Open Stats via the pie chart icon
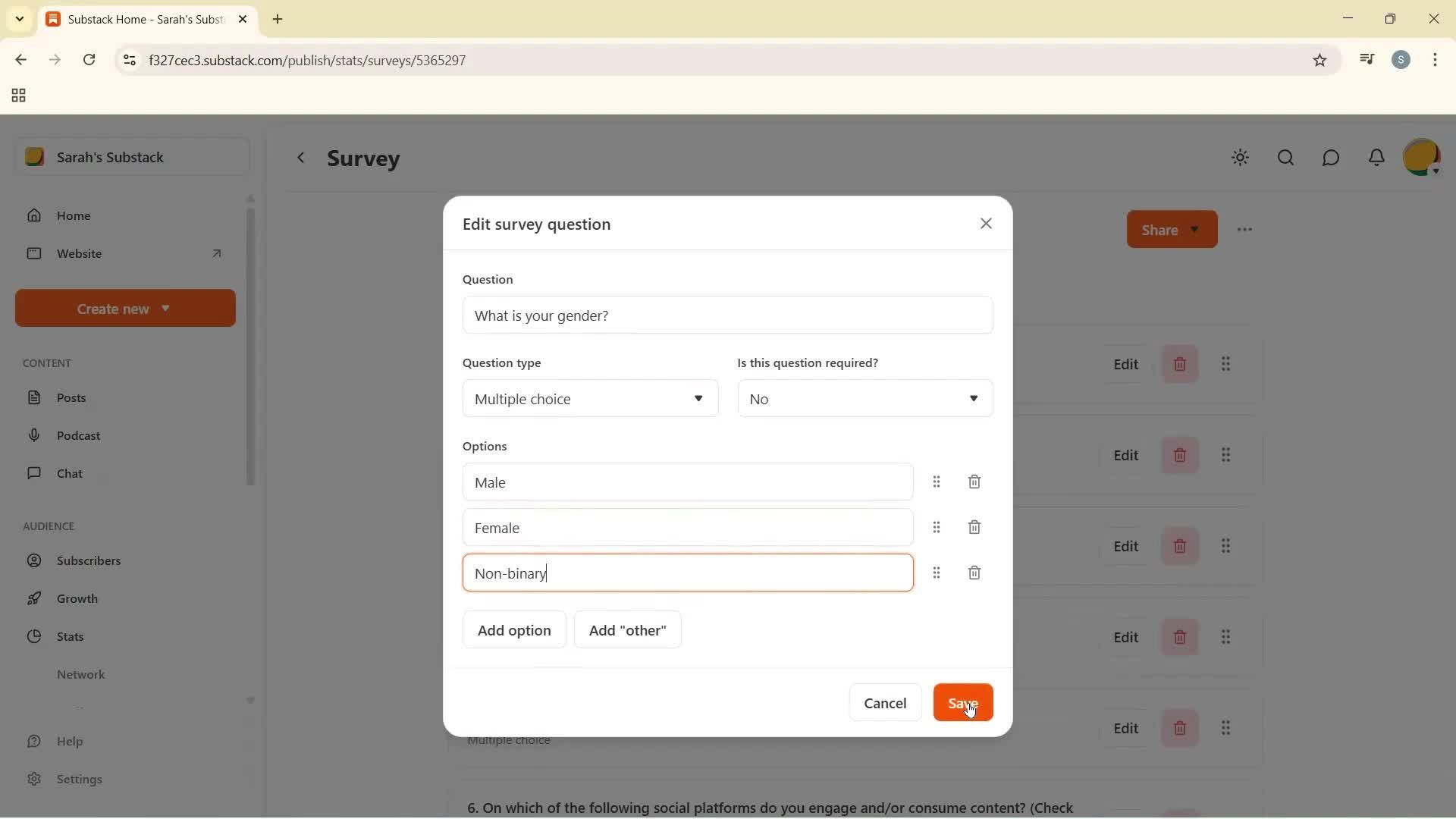 click(35, 636)
